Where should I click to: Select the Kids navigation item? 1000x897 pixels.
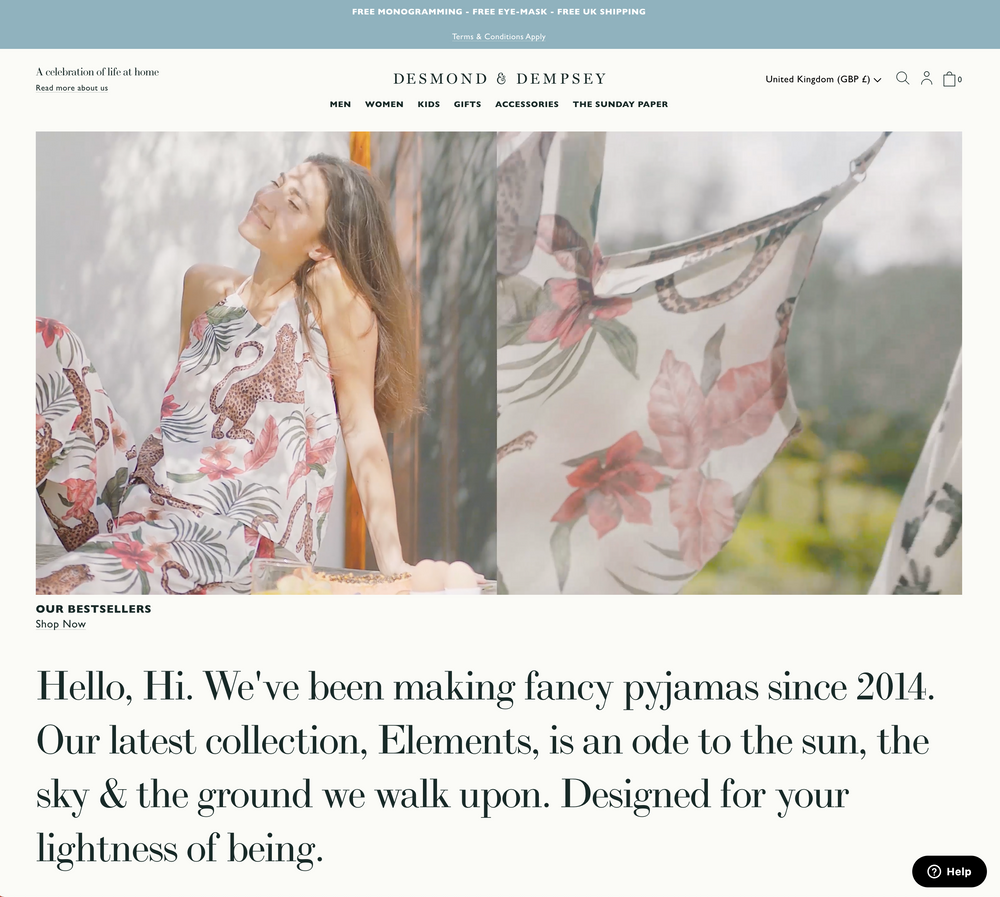(429, 104)
